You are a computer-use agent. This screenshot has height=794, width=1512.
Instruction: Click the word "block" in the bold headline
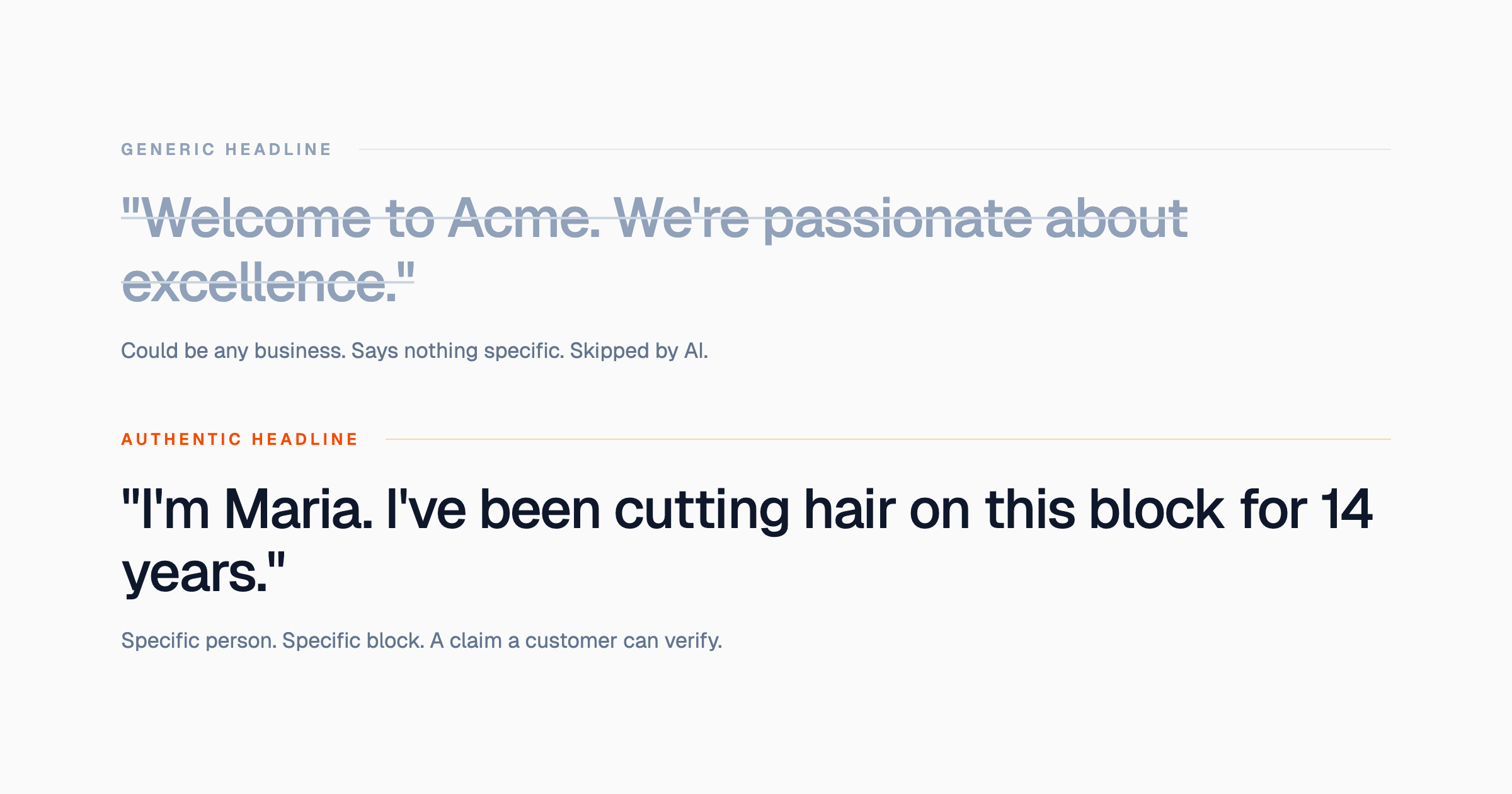coord(1156,509)
